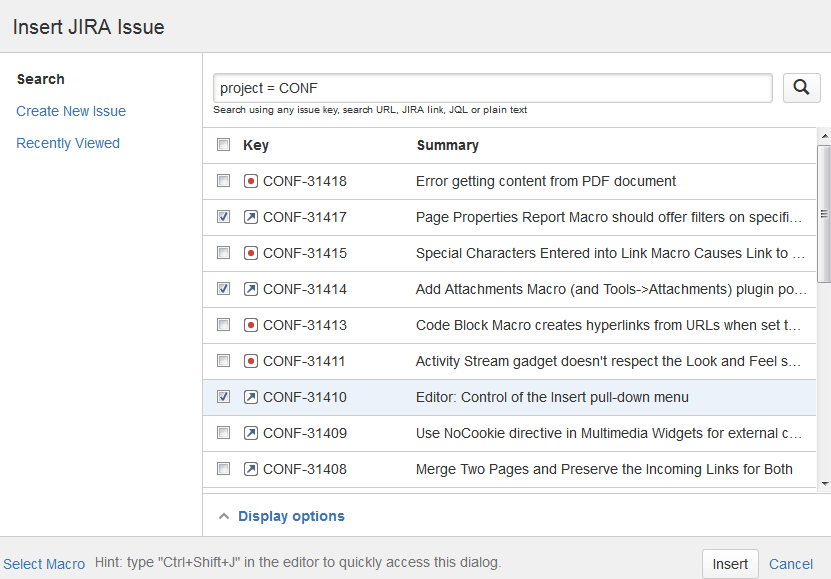This screenshot has height=579, width=831.
Task: Click the issue type icon for CONF-31408
Action: pos(251,469)
